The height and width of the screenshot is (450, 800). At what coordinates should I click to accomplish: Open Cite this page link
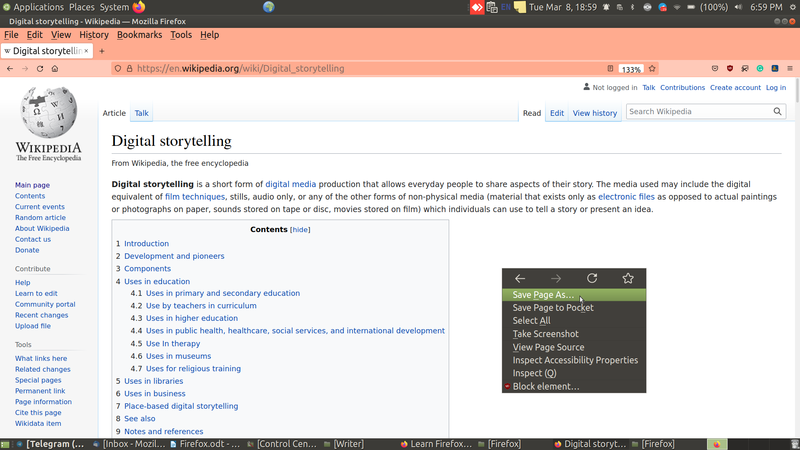[38, 412]
